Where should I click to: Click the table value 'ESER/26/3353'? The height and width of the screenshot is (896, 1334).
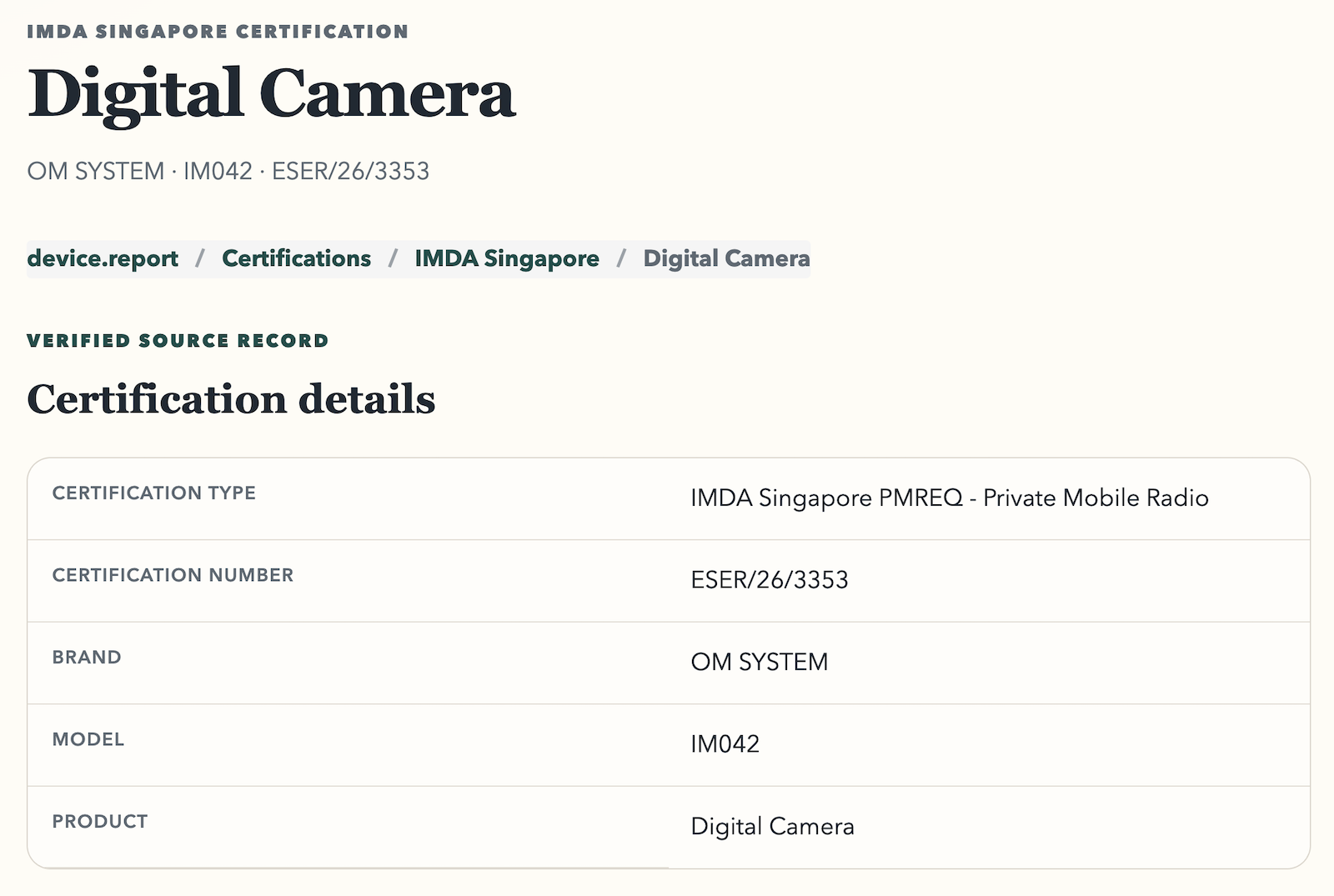[x=770, y=579]
